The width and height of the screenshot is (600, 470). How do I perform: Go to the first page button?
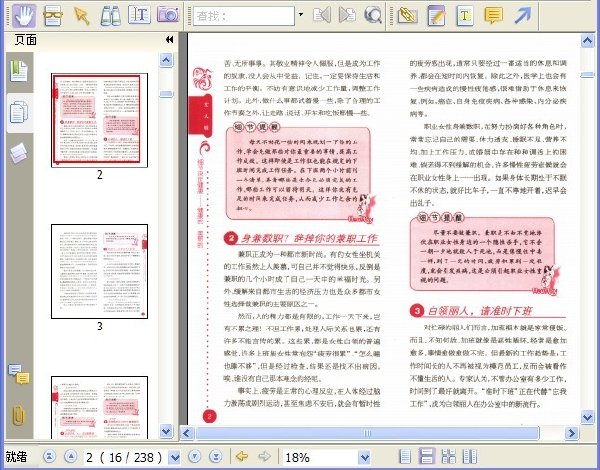pyautogui.click(x=50, y=457)
